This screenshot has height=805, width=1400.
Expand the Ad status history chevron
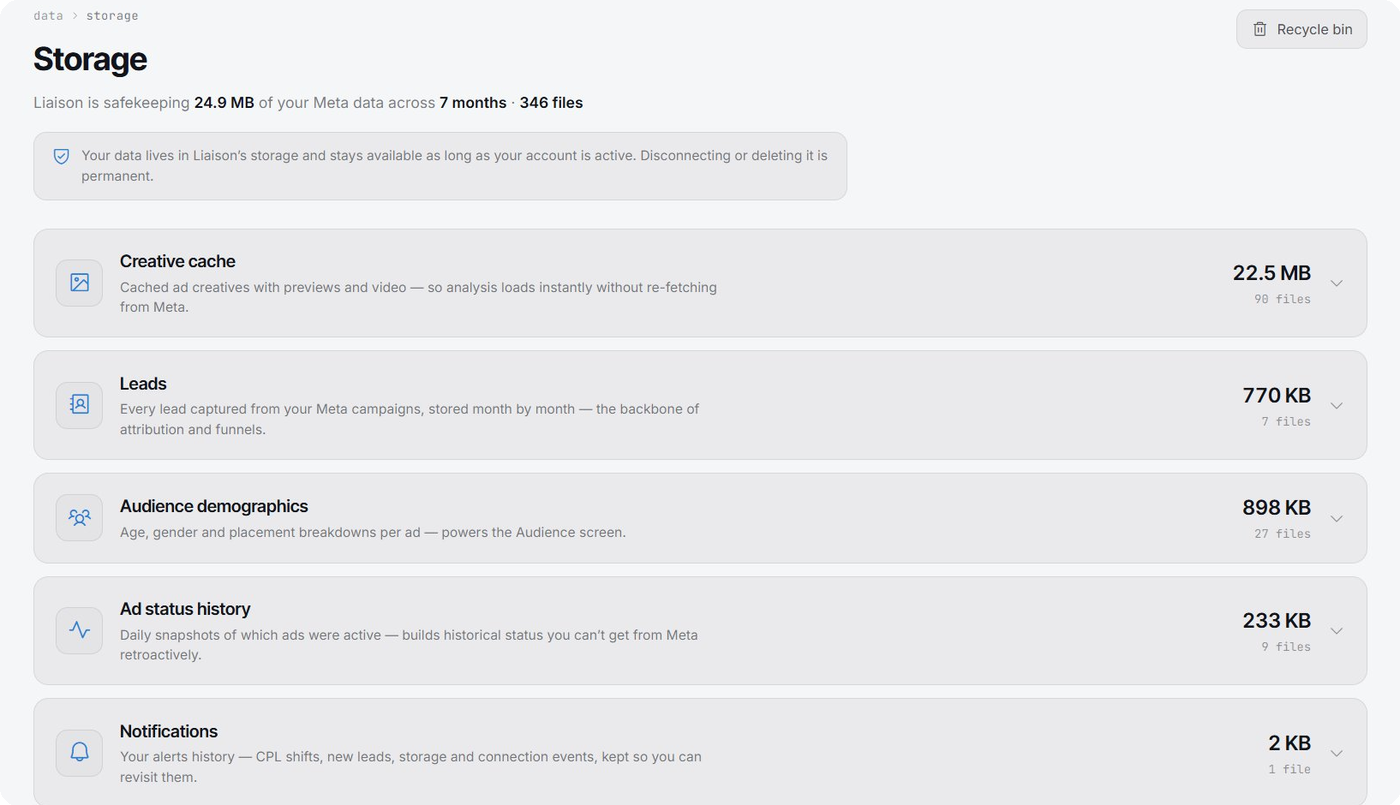click(x=1336, y=630)
